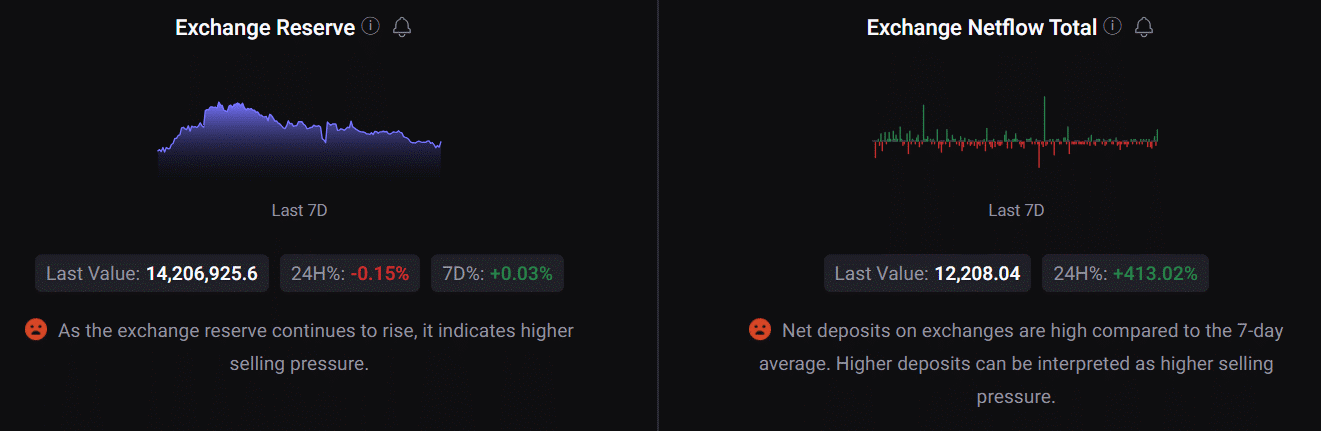Open the Exchange Reserve title
This screenshot has height=431, width=1321.
265,28
